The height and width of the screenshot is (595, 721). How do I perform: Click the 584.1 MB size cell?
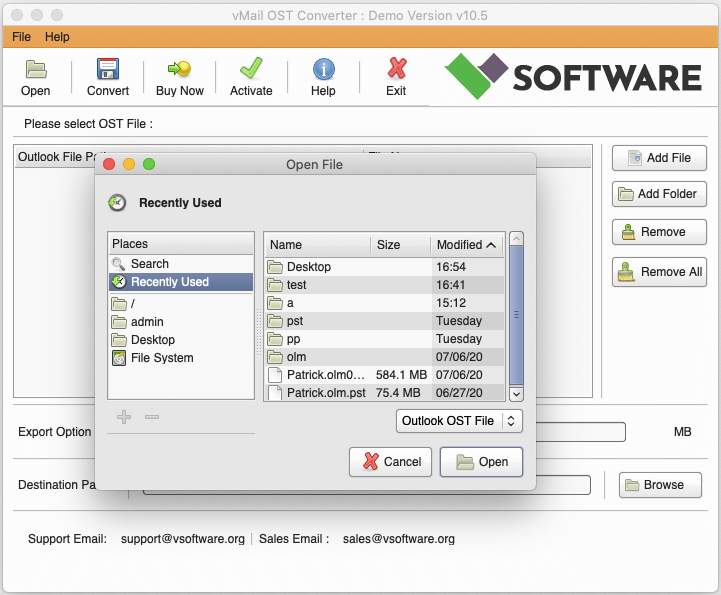point(401,375)
